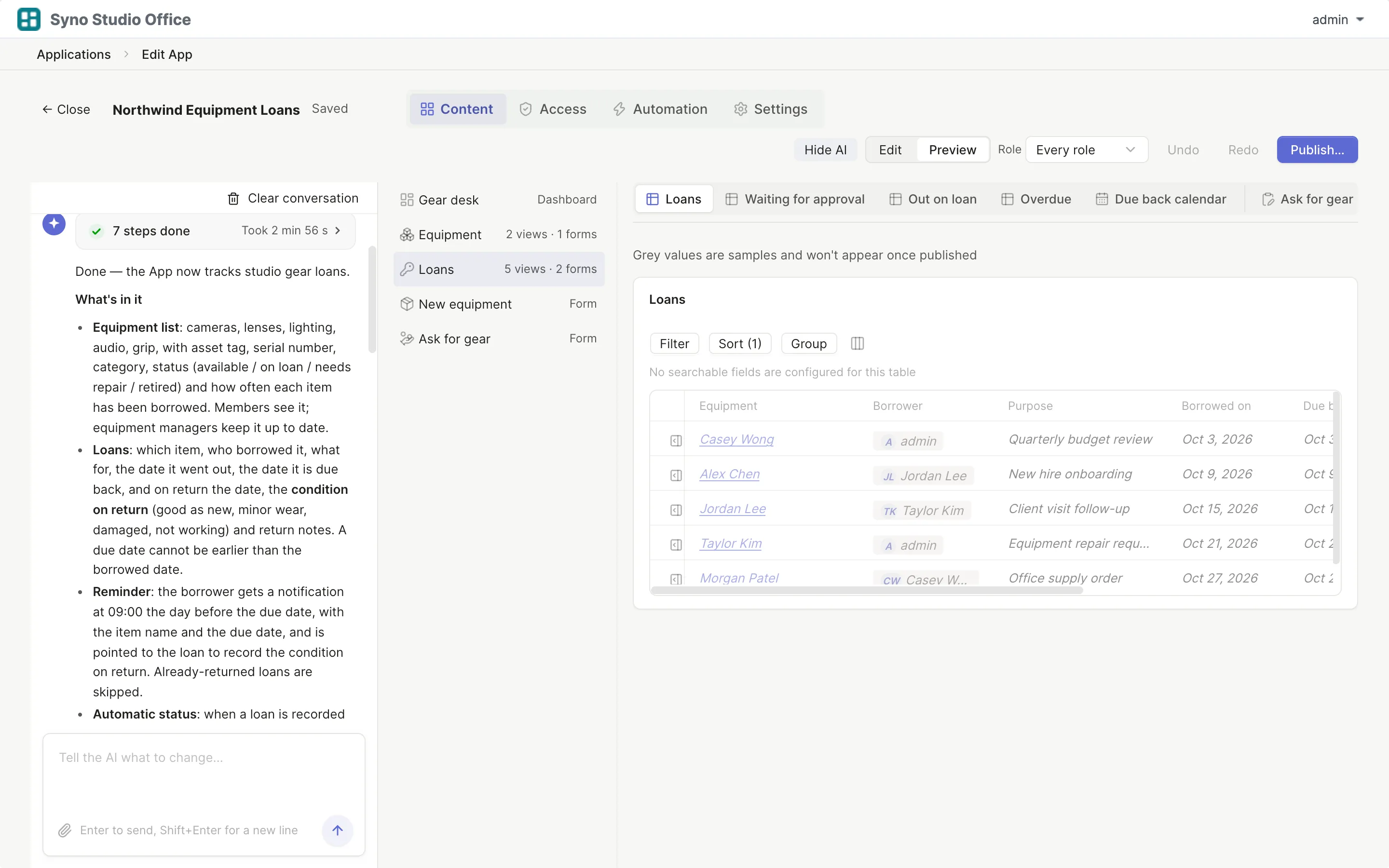This screenshot has width=1389, height=868.
Task: Click the Tell the AI what to change field
Action: pos(204,772)
